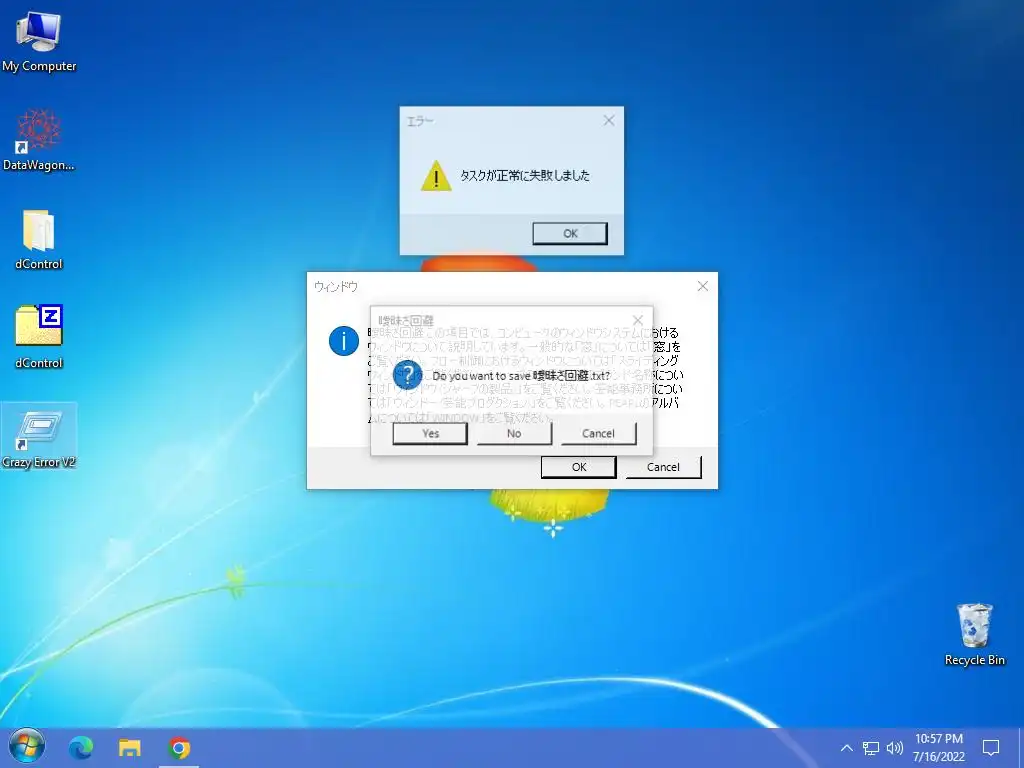Click Yes in the save prompt

(430, 434)
